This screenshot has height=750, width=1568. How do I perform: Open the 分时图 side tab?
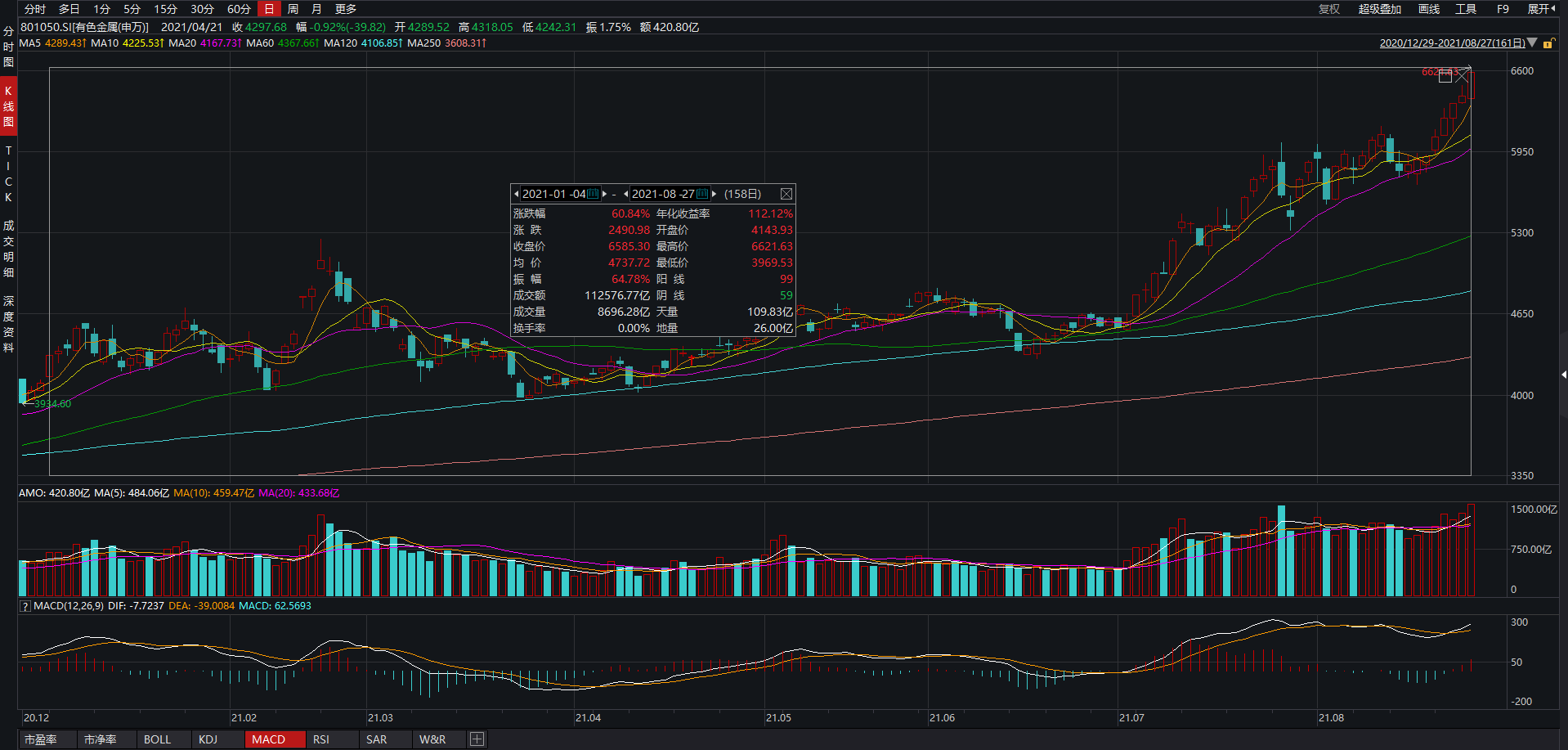[8, 47]
